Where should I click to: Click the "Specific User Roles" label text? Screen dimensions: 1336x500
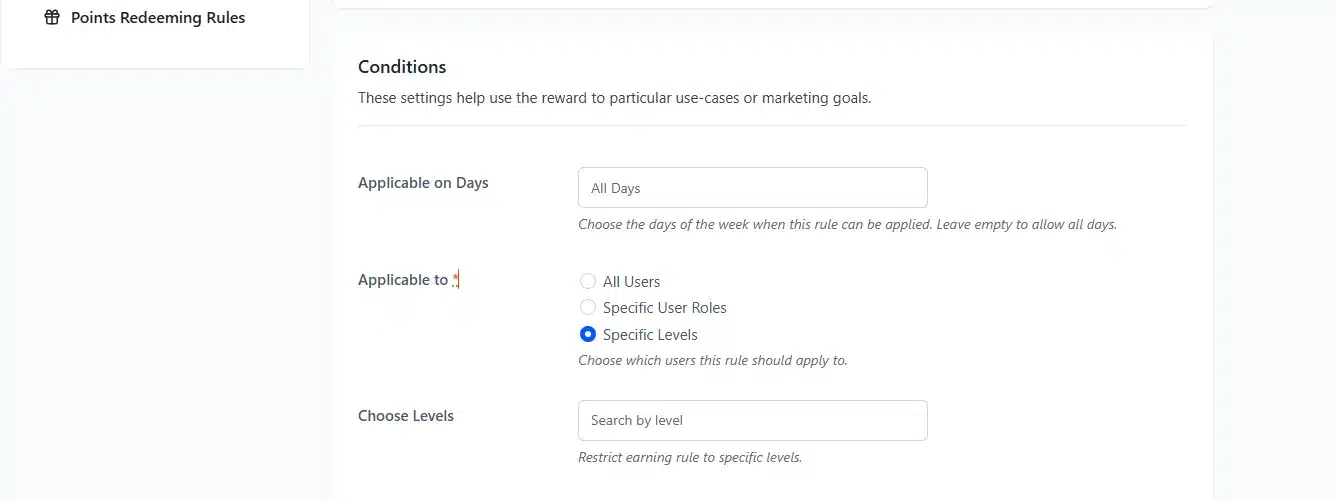point(664,308)
